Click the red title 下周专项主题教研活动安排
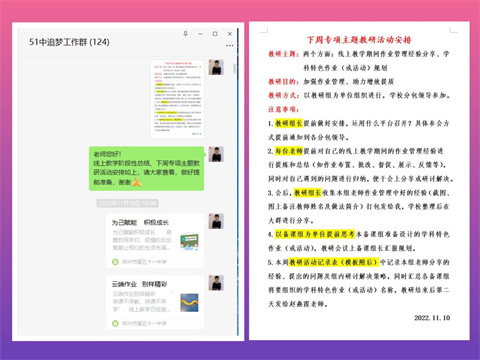480x360 pixels. click(359, 40)
